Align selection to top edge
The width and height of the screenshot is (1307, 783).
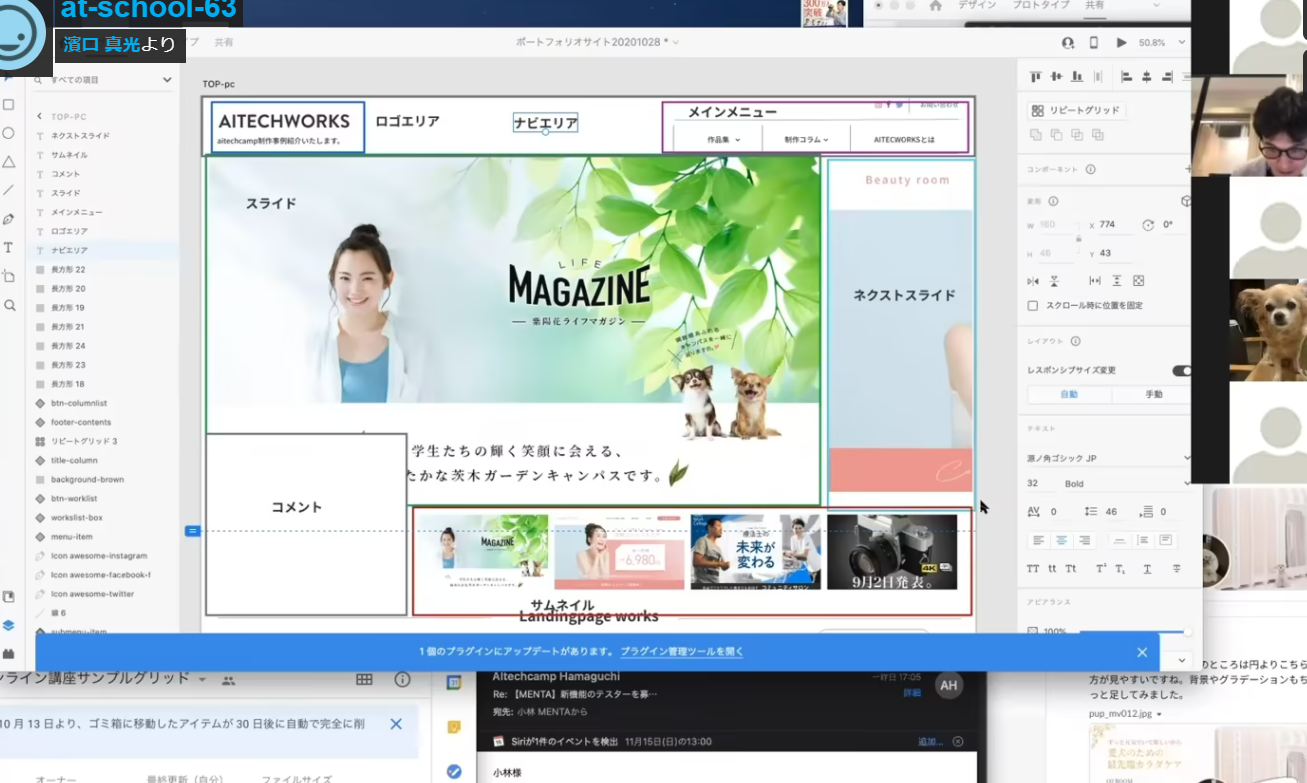[1035, 76]
